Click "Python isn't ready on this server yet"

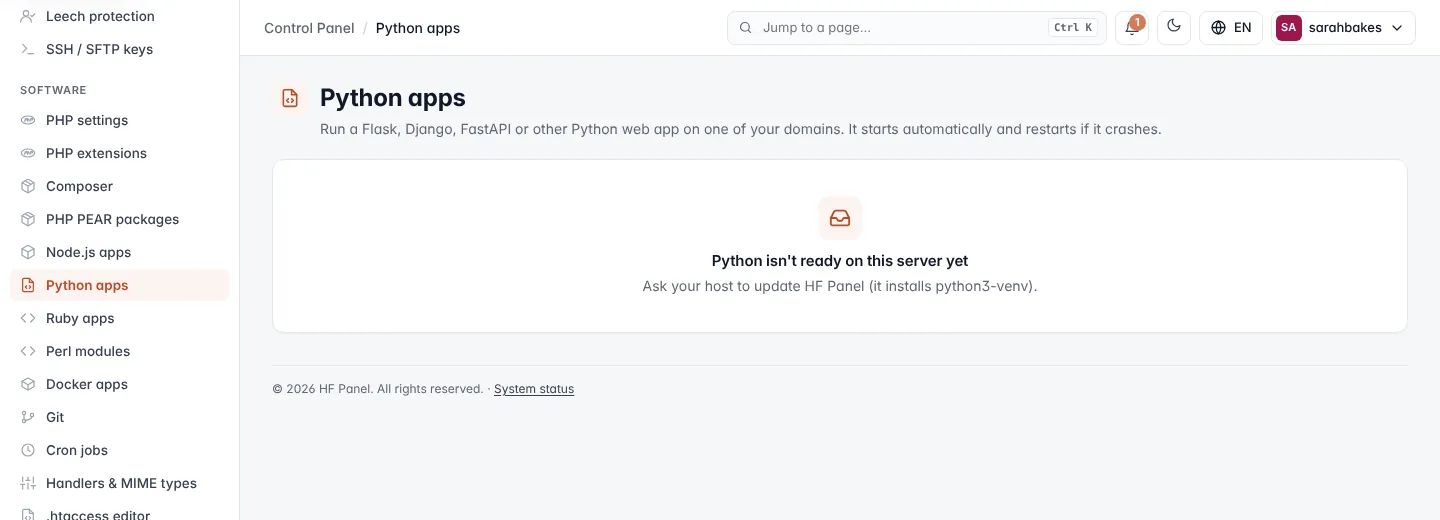coord(840,261)
